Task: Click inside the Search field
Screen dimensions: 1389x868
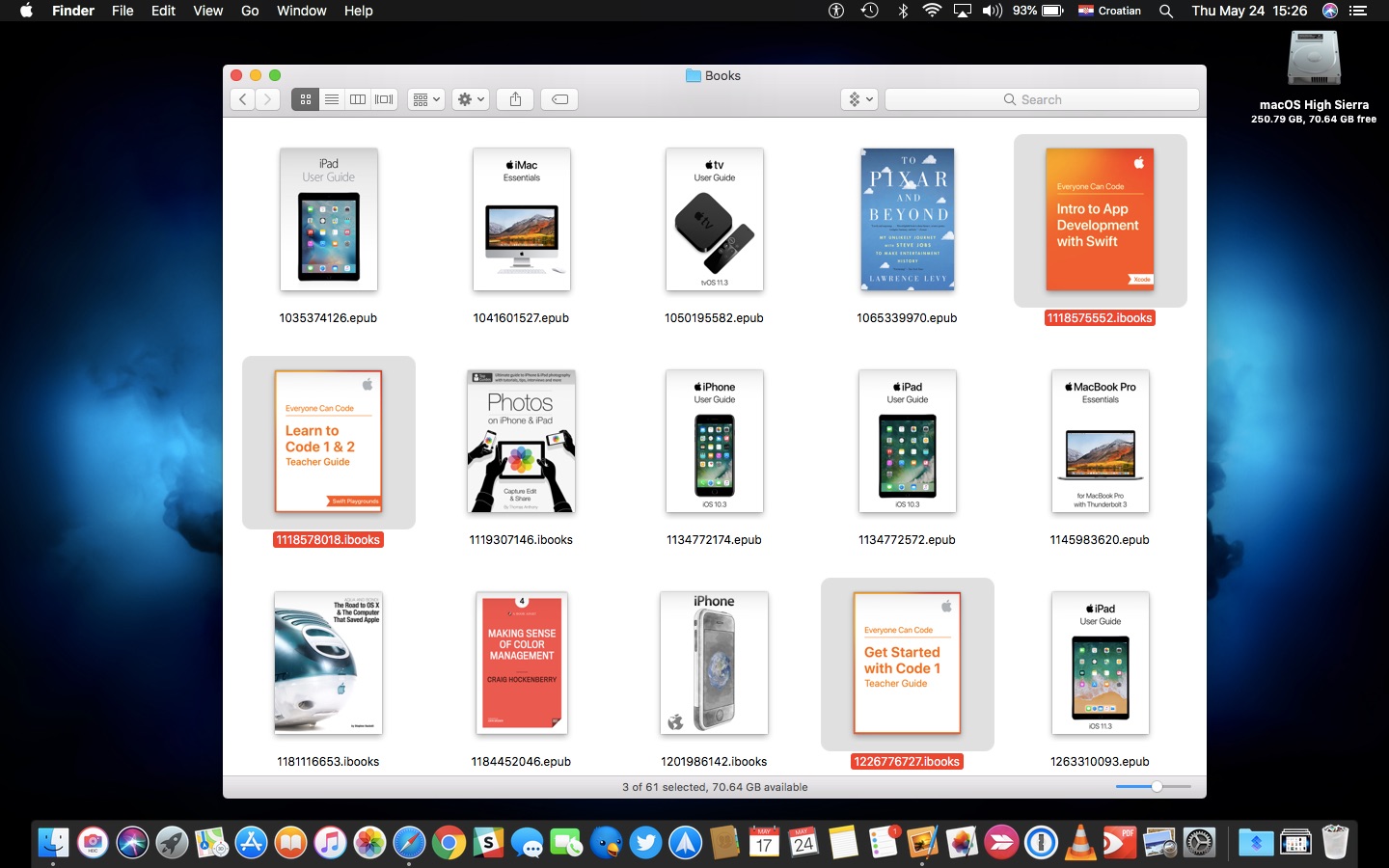Action: click(x=1042, y=98)
